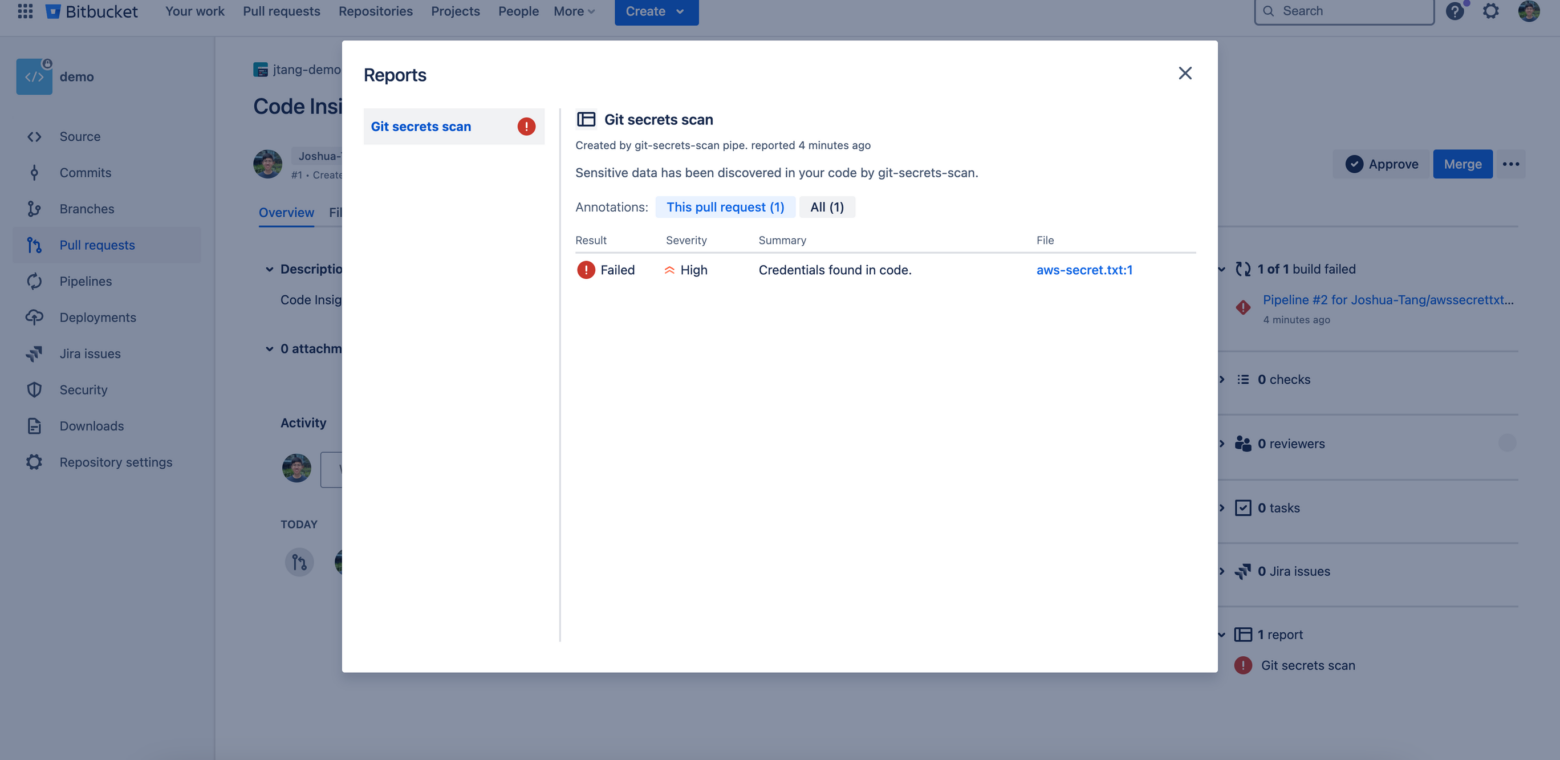Click the Bitbucket logo
The height and width of the screenshot is (760, 1560).
click(x=93, y=11)
